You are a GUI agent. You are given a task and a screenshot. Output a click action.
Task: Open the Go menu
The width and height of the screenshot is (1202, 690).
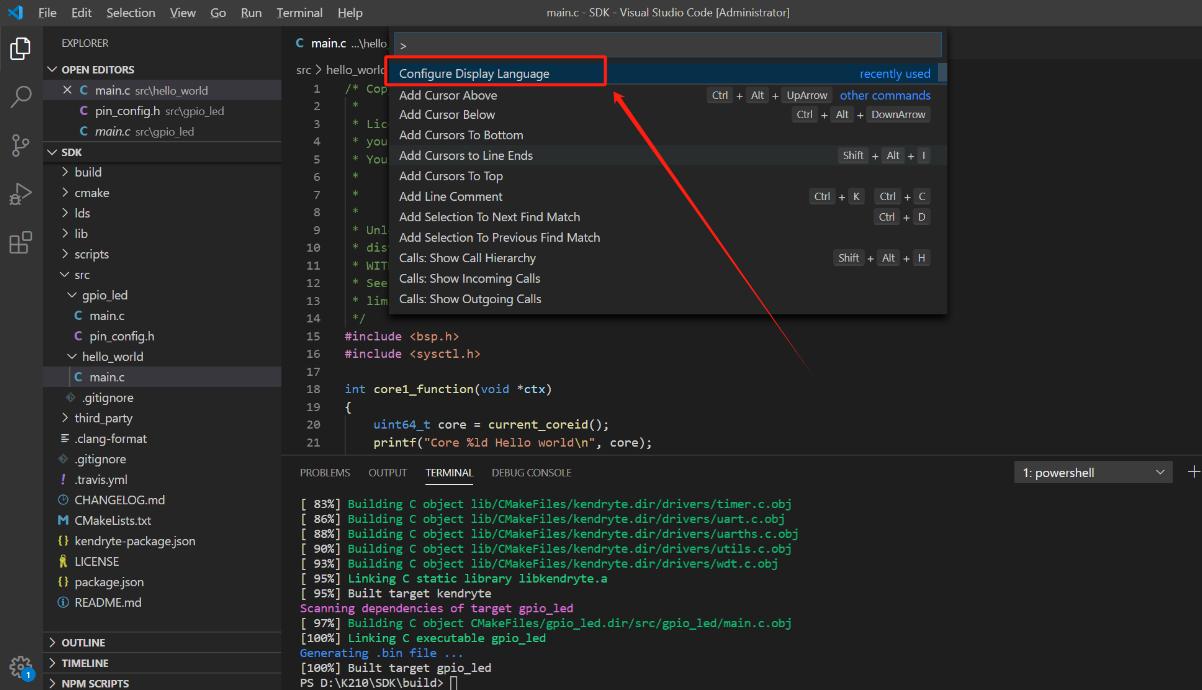tap(218, 13)
